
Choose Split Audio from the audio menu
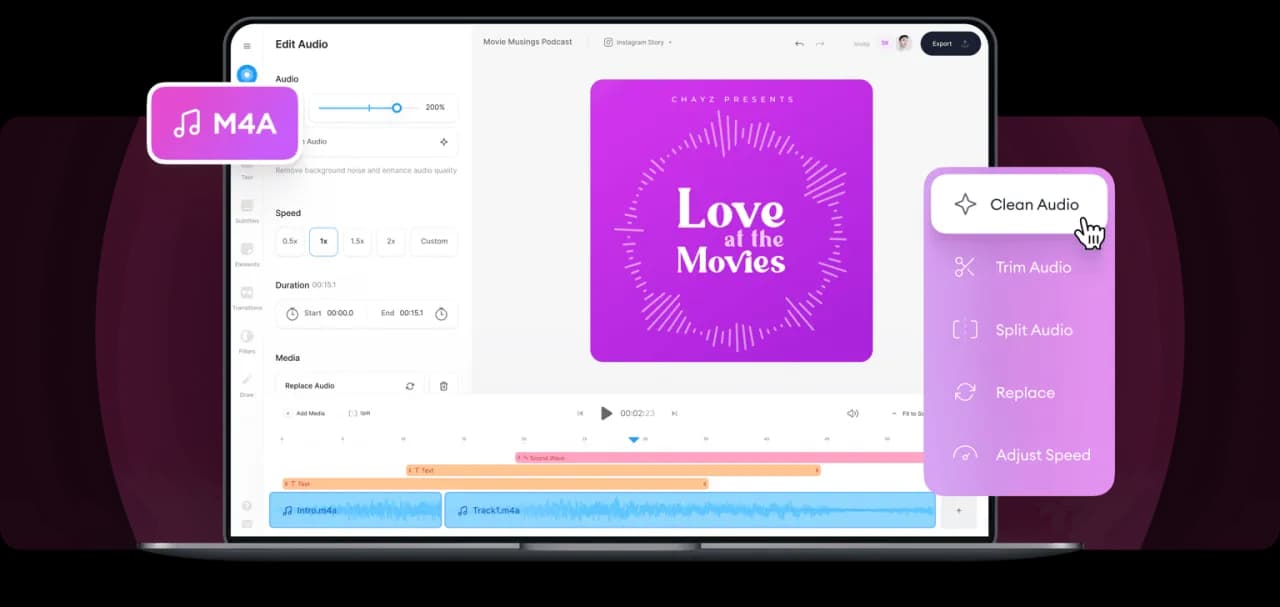[1033, 329]
